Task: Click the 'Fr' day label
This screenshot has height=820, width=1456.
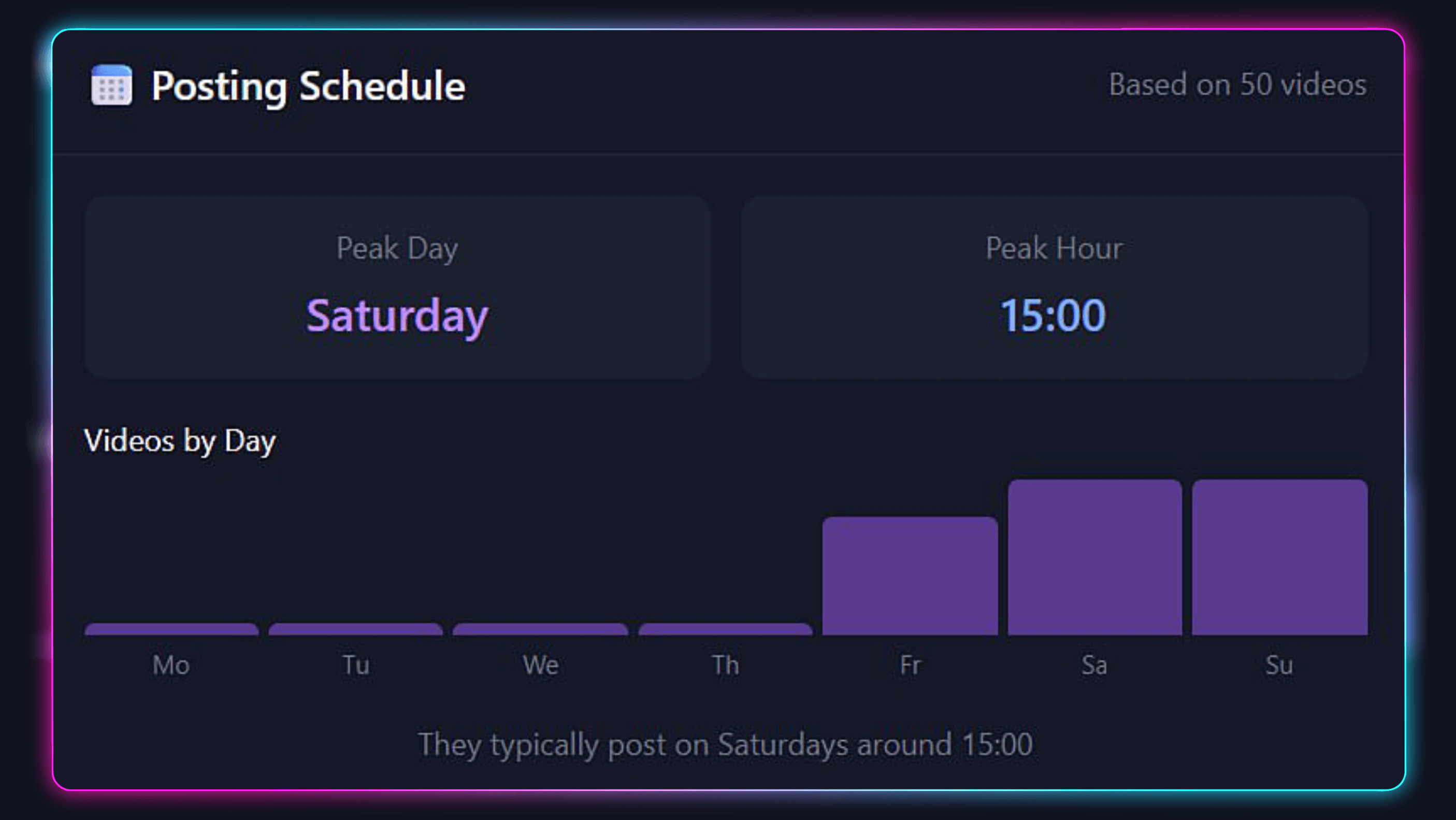Action: pos(910,665)
